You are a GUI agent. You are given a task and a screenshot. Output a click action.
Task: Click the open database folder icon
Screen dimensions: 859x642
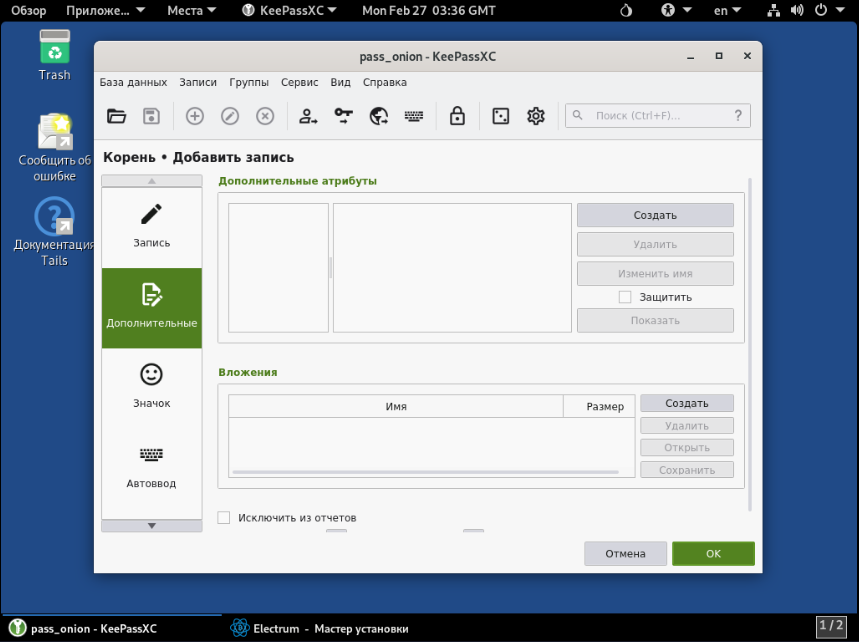tap(117, 116)
